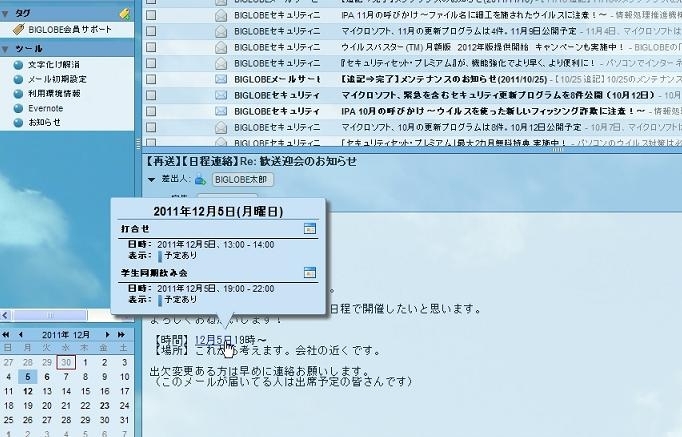The image size is (682, 437).
Task: Check the box for 10月の更新プログラムは8件 mail
Action: [151, 127]
